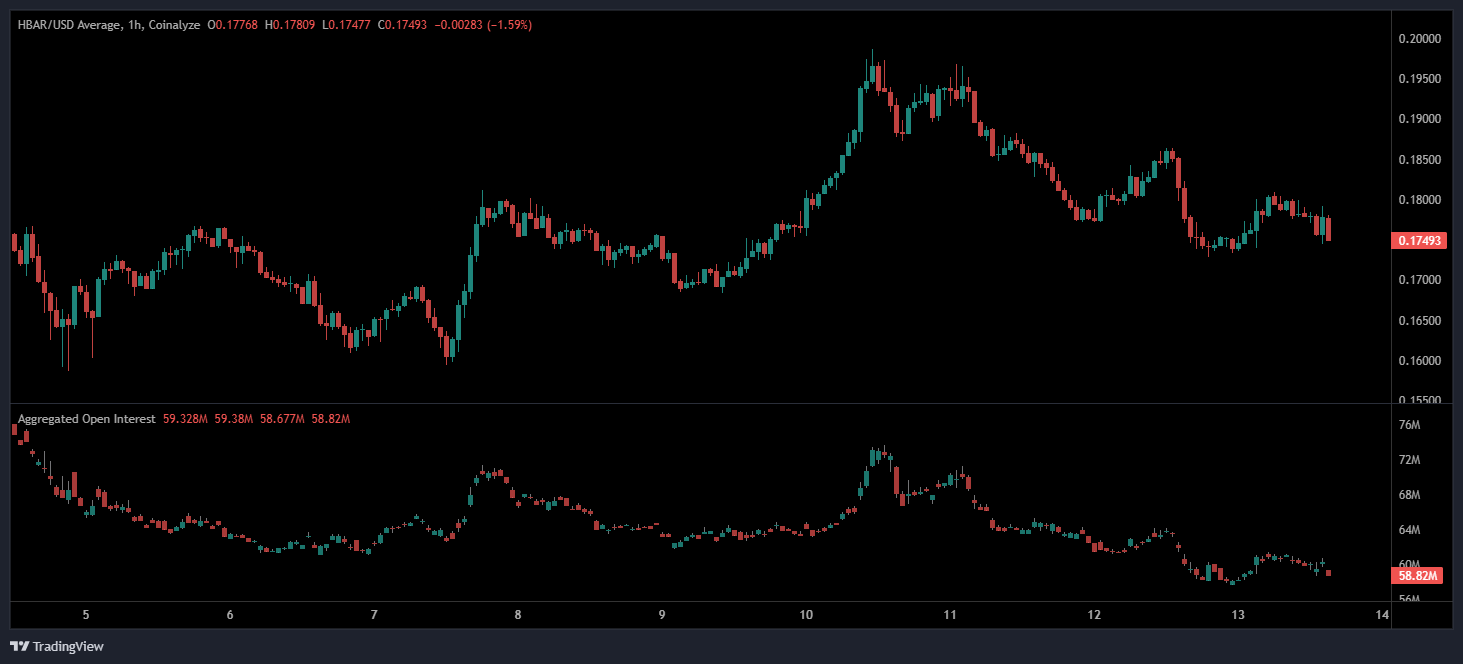Click the -0.00283 (-1.59%) change value
Viewport: 1463px width, 664px height.
[481, 25]
